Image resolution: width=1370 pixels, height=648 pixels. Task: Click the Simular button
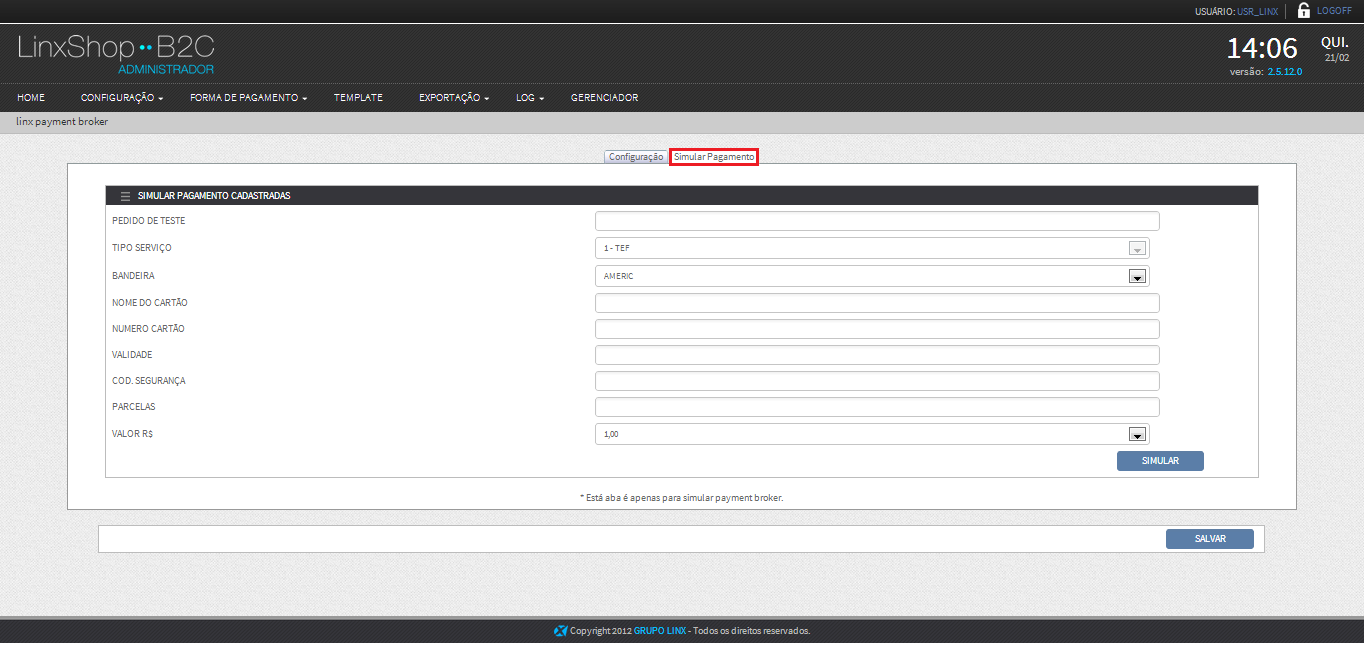(x=1160, y=461)
